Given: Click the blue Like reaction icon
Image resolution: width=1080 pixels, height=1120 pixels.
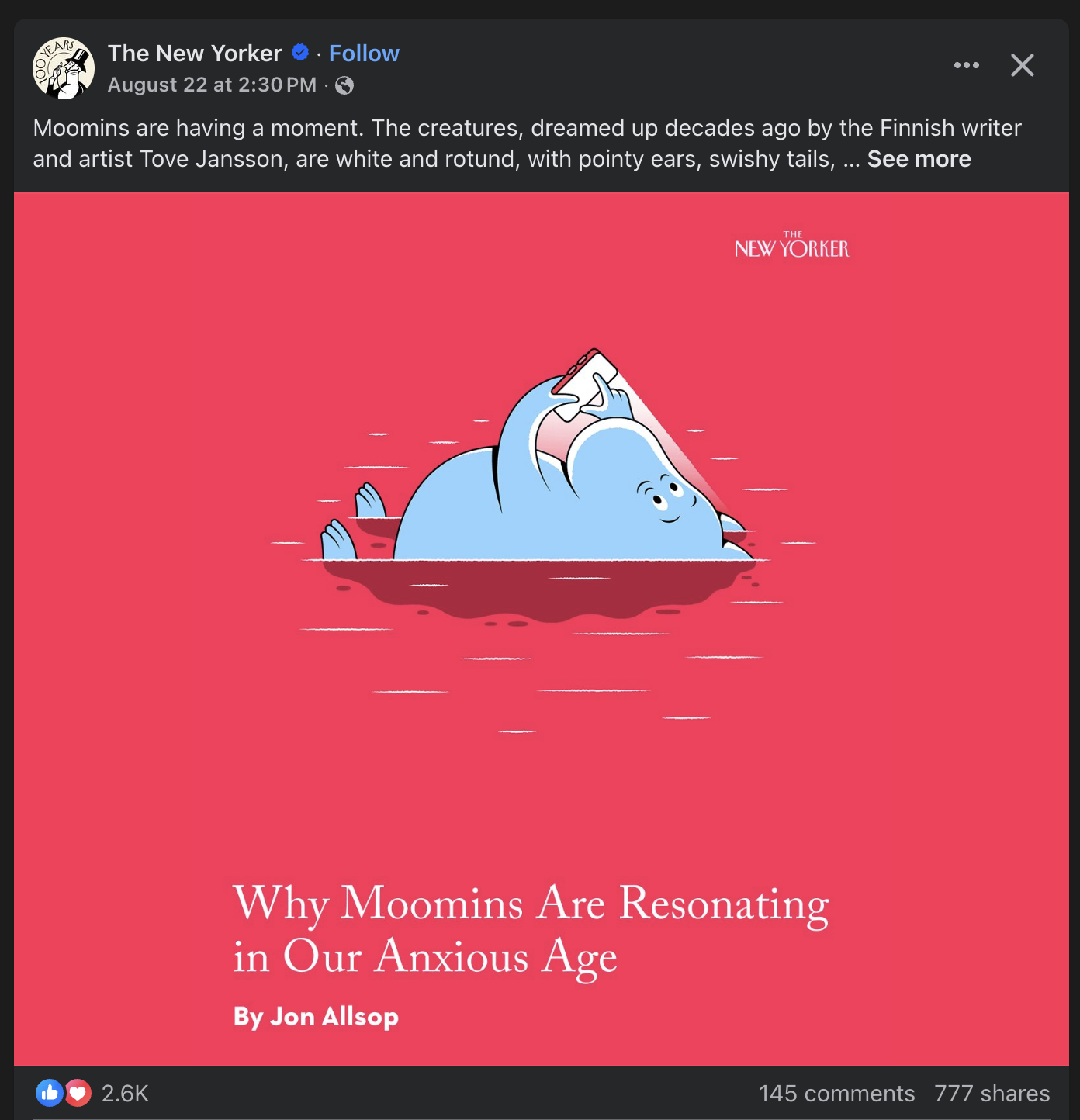Looking at the screenshot, I should point(49,1093).
